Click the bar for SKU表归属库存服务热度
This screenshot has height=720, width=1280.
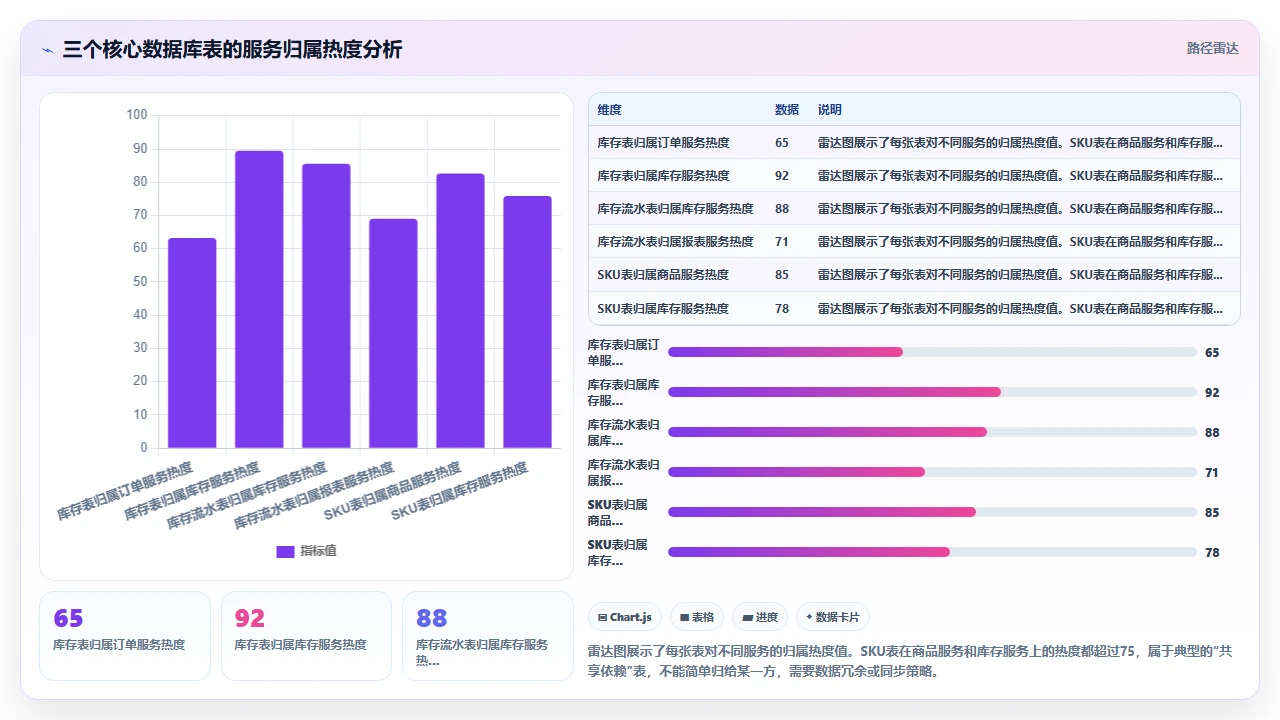pyautogui.click(x=527, y=322)
